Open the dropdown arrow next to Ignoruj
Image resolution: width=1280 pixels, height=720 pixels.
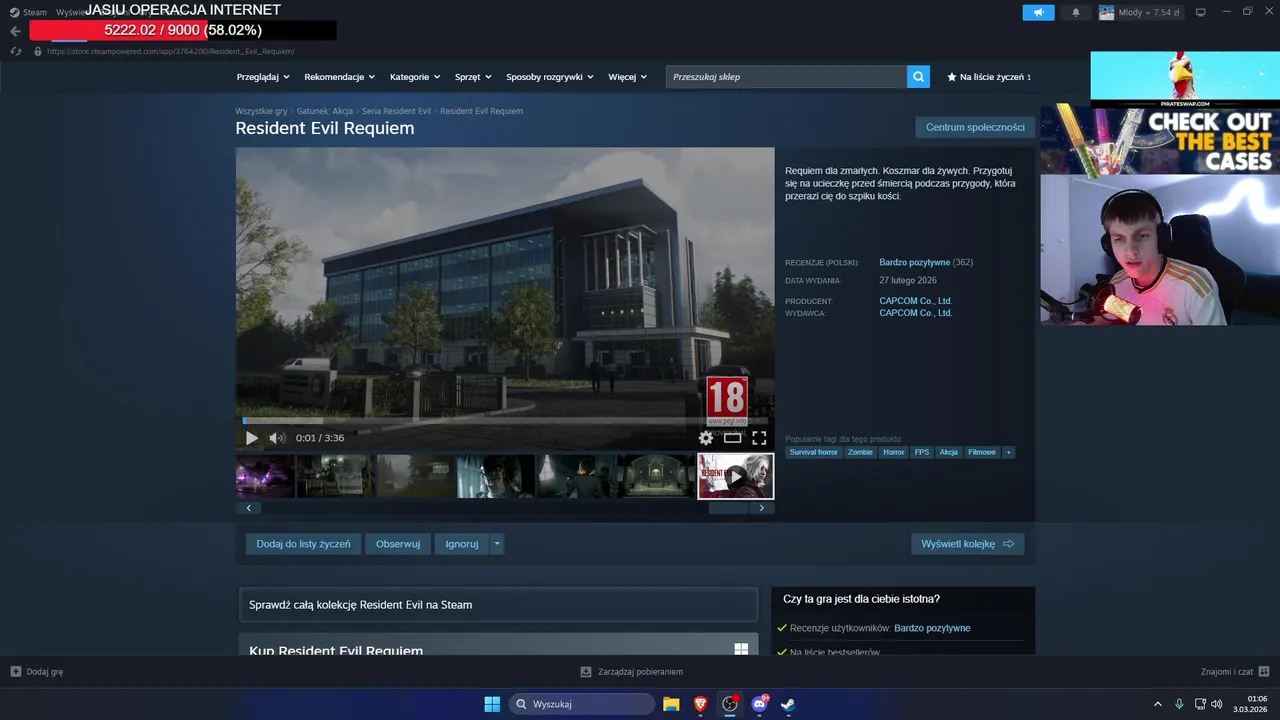497,544
